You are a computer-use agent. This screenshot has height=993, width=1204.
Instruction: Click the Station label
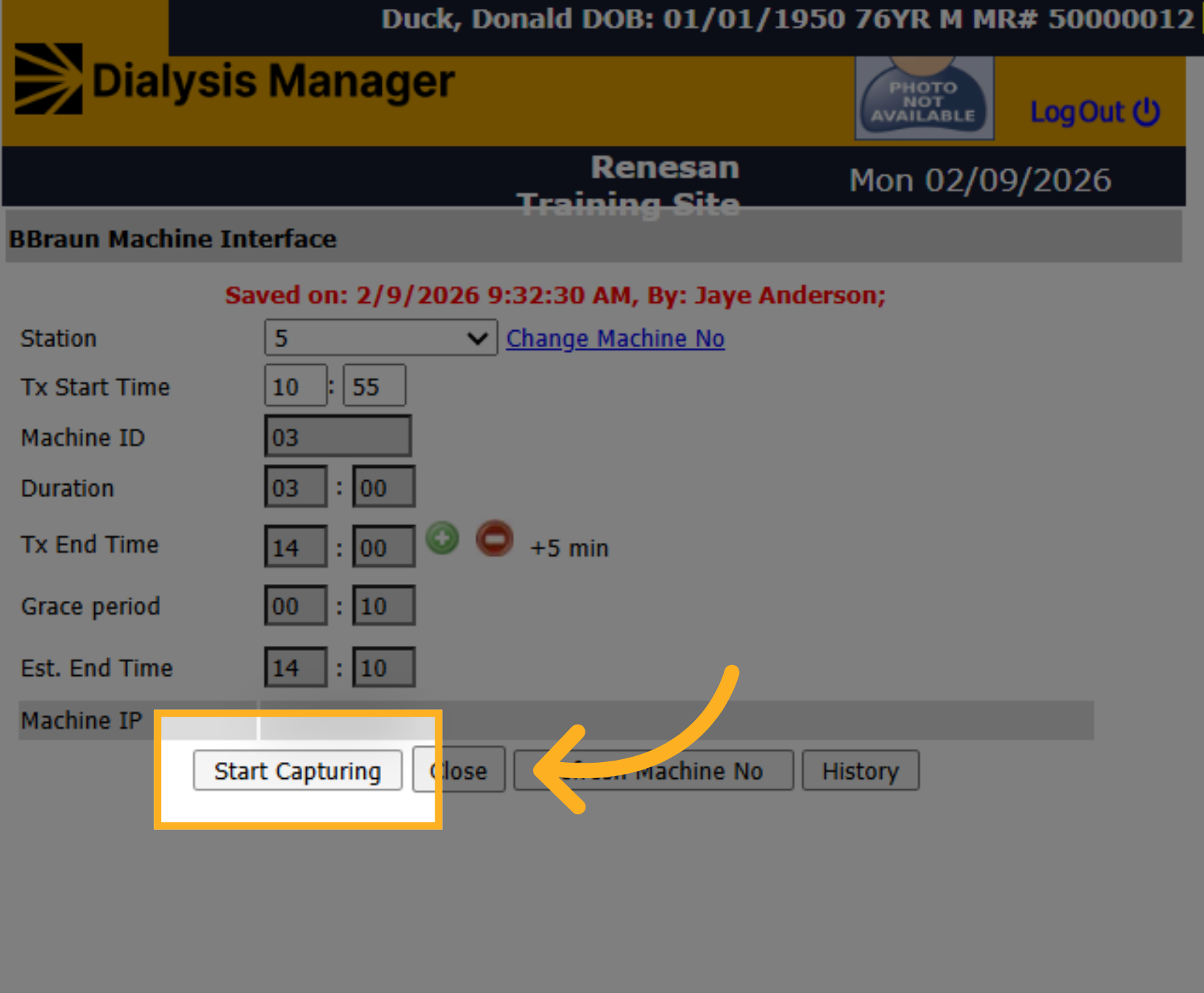59,338
